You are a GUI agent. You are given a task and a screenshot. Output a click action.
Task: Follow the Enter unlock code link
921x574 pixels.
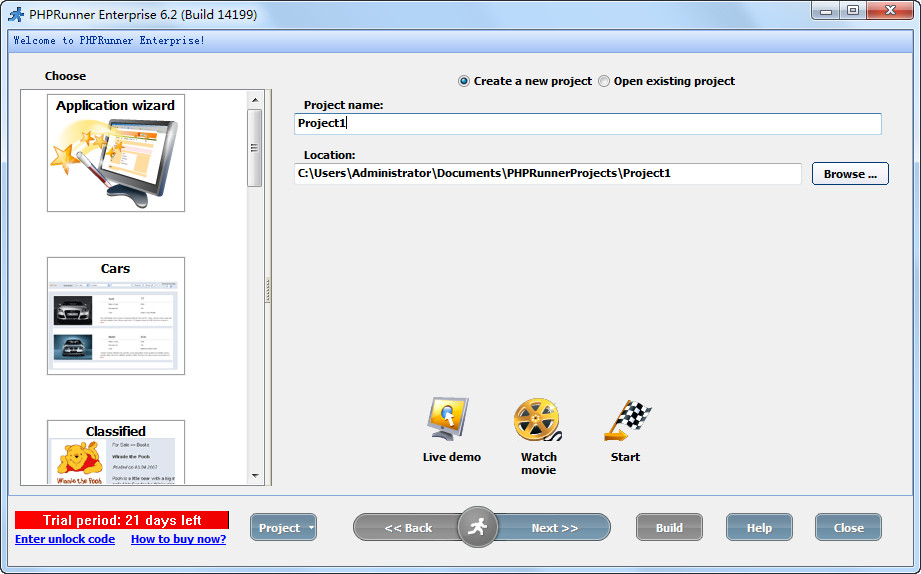click(65, 539)
